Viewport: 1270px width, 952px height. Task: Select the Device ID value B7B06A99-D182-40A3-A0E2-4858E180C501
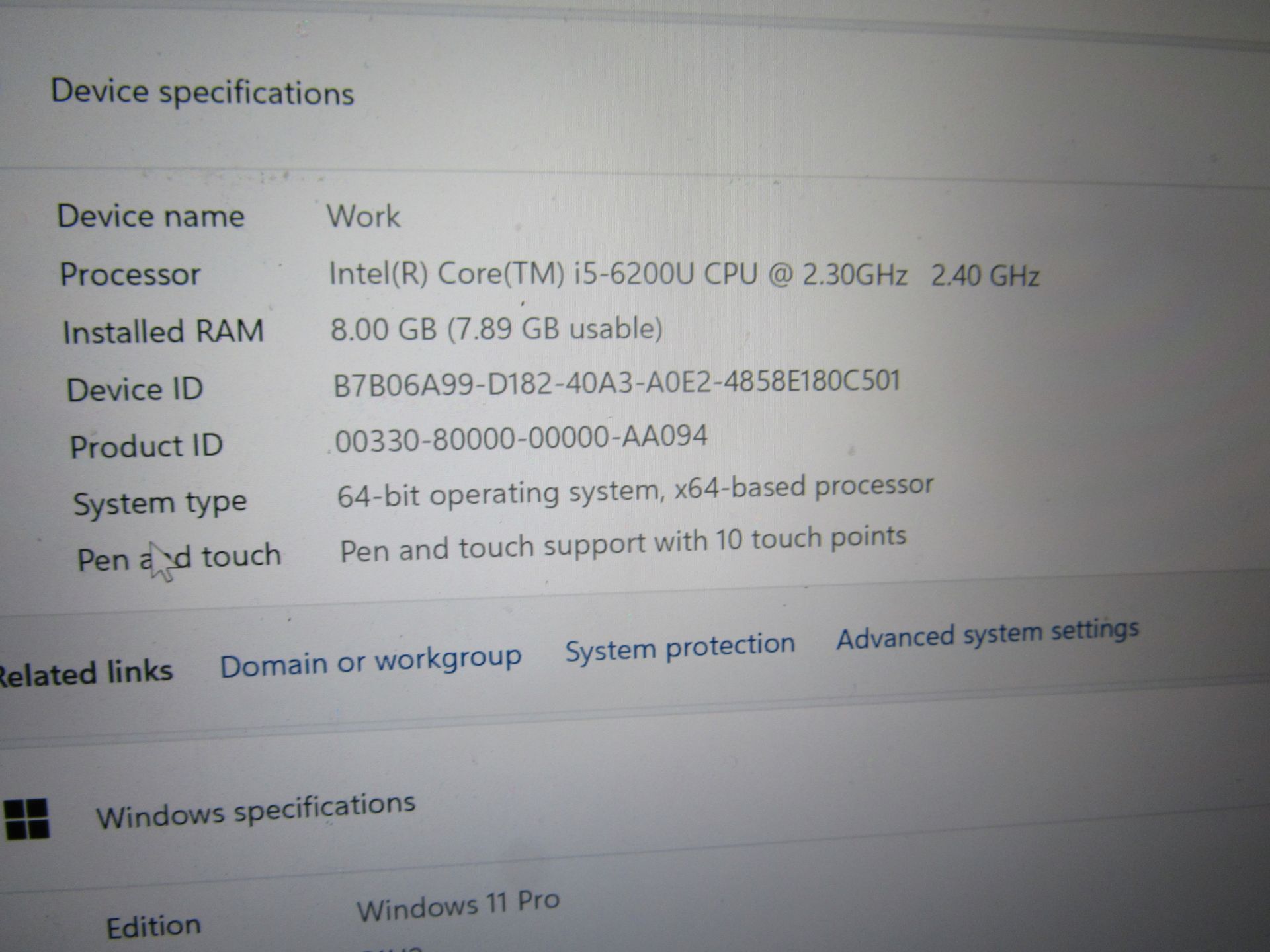[x=616, y=383]
